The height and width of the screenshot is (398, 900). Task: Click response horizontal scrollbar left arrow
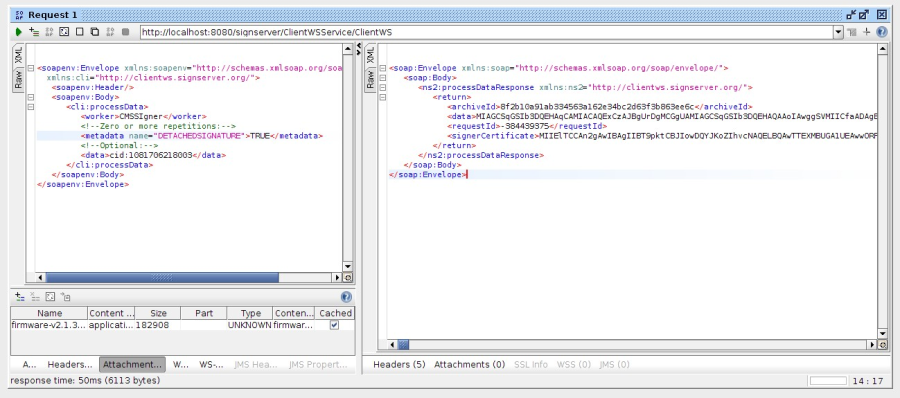pos(393,345)
